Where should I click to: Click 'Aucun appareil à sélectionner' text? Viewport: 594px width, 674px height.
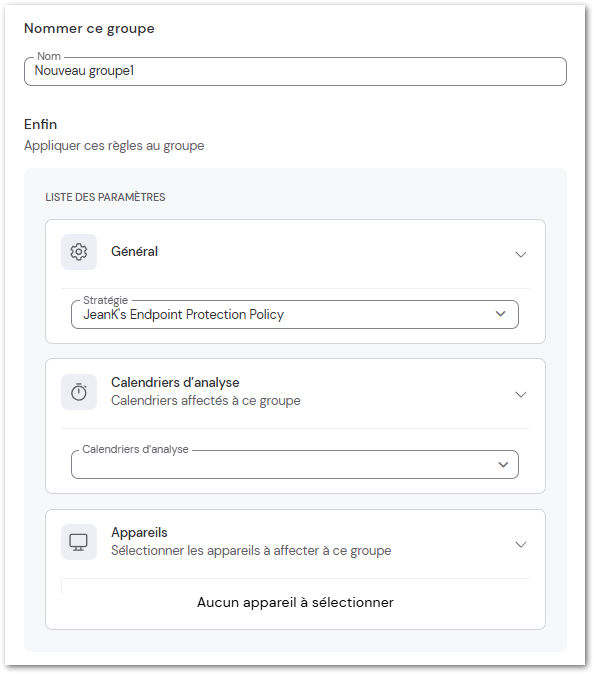pos(295,602)
